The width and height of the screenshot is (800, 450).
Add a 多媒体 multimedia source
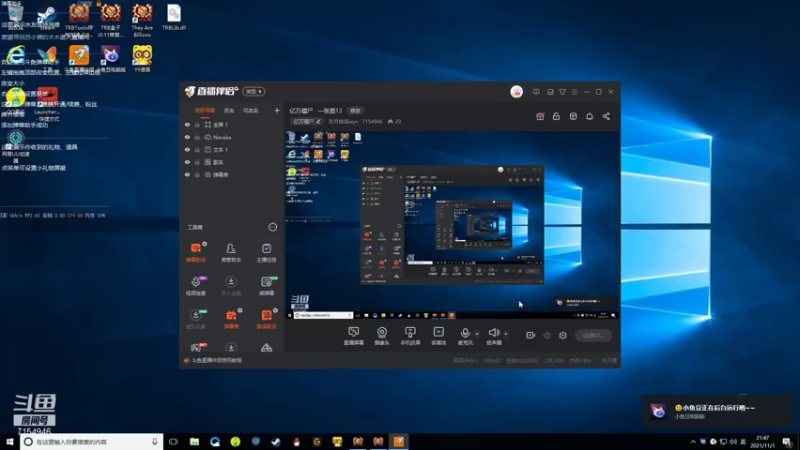[x=439, y=336]
